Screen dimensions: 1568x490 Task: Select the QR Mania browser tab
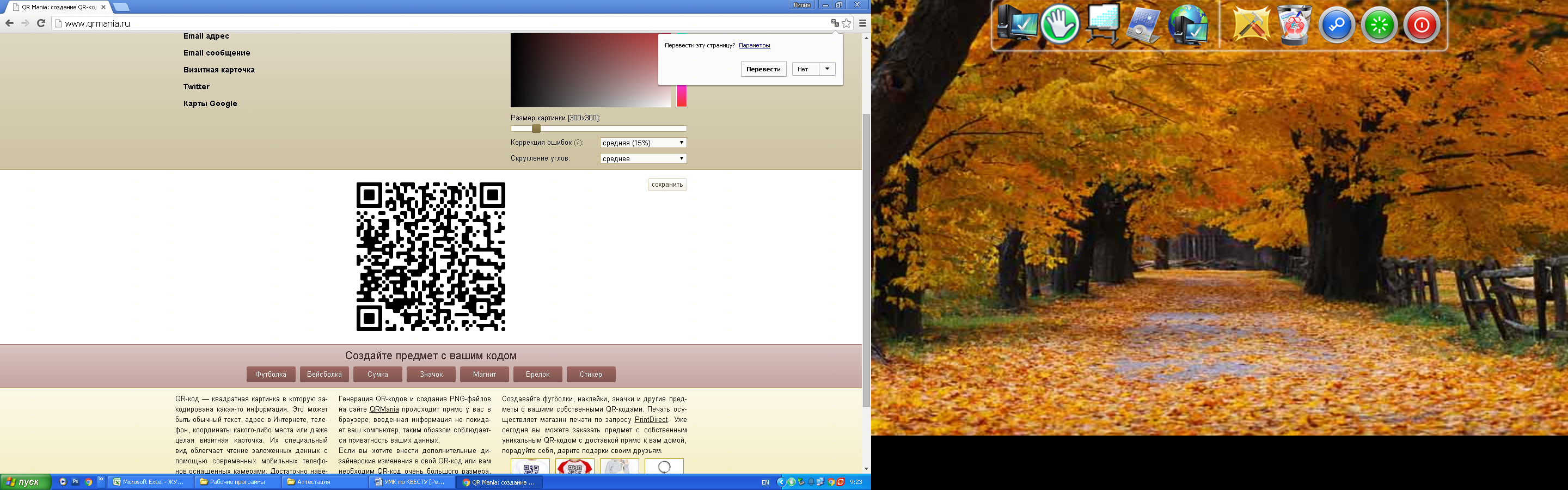[x=58, y=7]
